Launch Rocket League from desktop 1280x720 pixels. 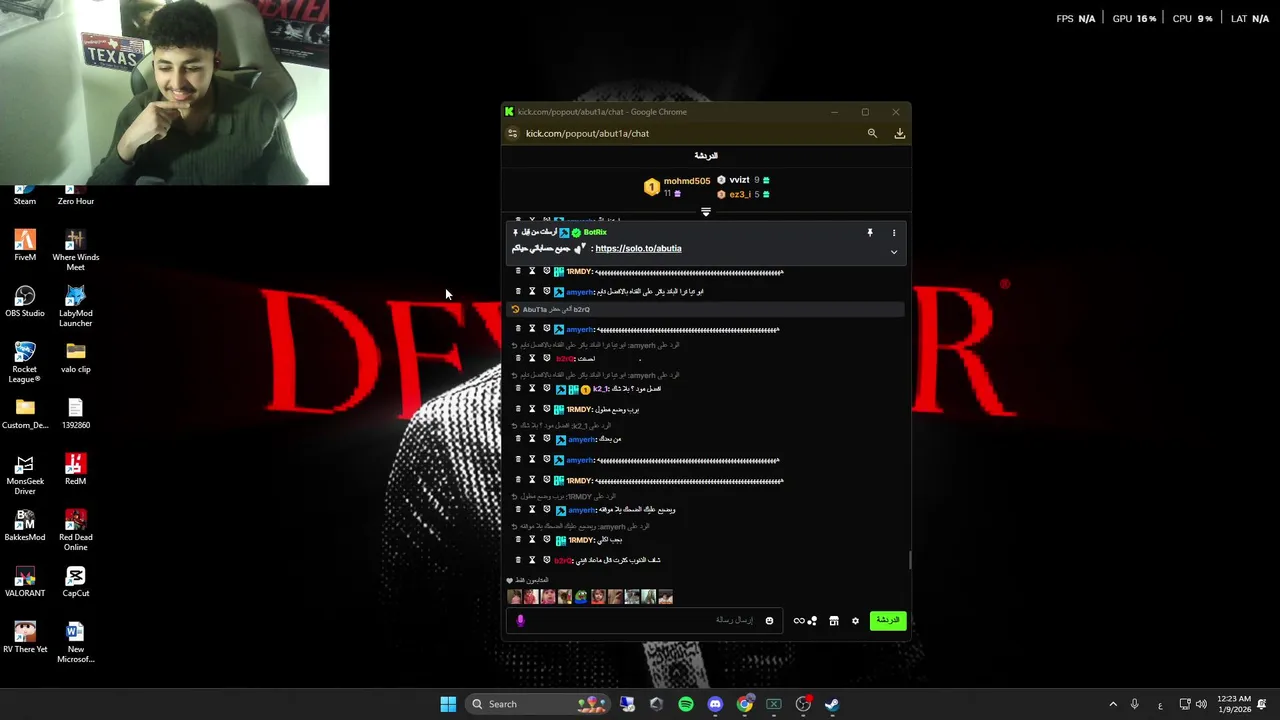(x=25, y=362)
